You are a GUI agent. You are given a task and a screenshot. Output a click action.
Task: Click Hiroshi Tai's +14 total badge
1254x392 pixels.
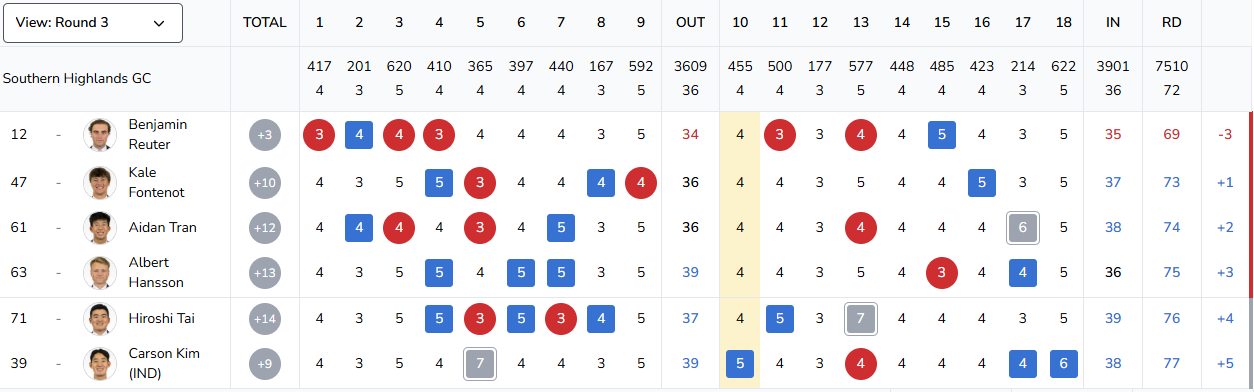[x=265, y=319]
